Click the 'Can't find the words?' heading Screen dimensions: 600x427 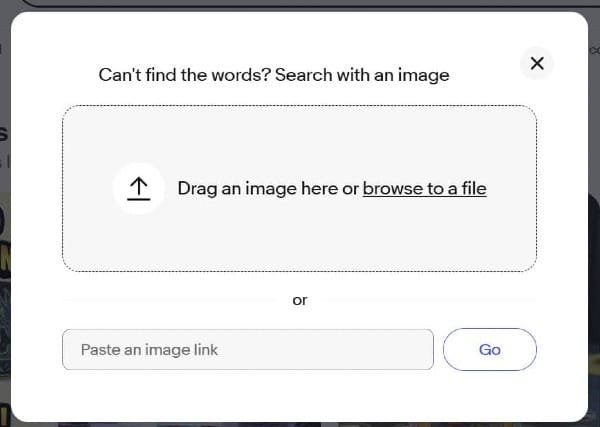point(184,74)
